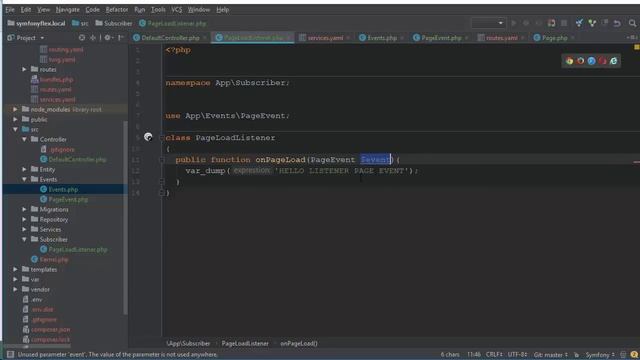Open file in Internet Explorer icon
The image size is (640, 360).
coord(613,61)
